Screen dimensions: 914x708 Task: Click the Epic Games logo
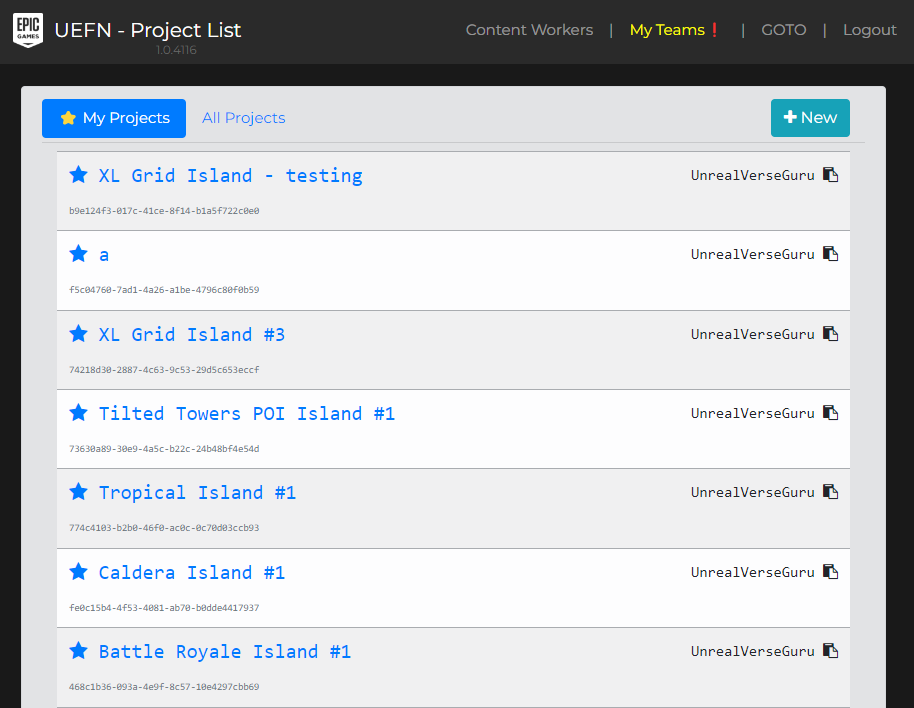(27, 31)
